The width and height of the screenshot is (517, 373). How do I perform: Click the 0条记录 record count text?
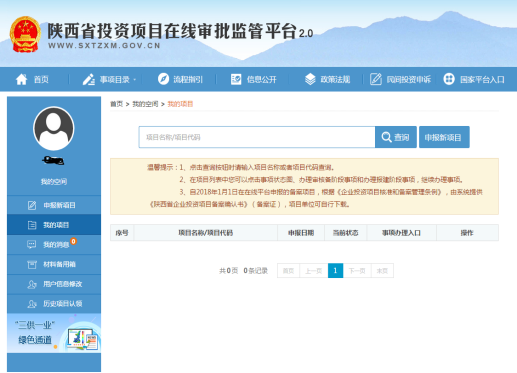(x=256, y=271)
